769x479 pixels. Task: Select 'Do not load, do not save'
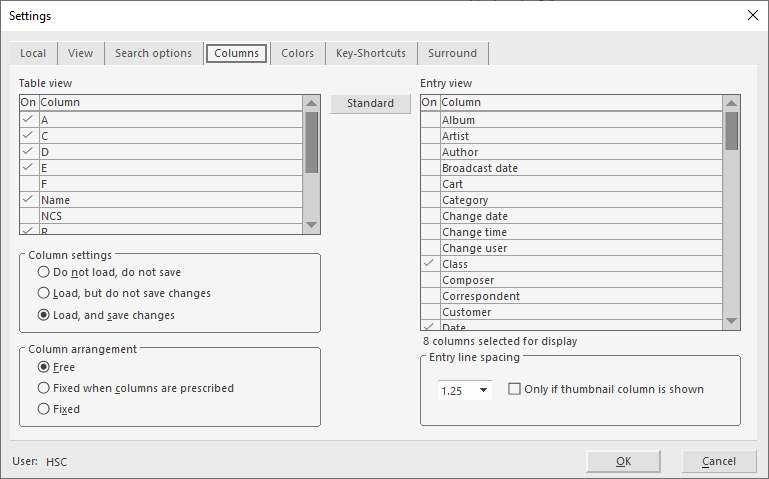click(x=43, y=272)
